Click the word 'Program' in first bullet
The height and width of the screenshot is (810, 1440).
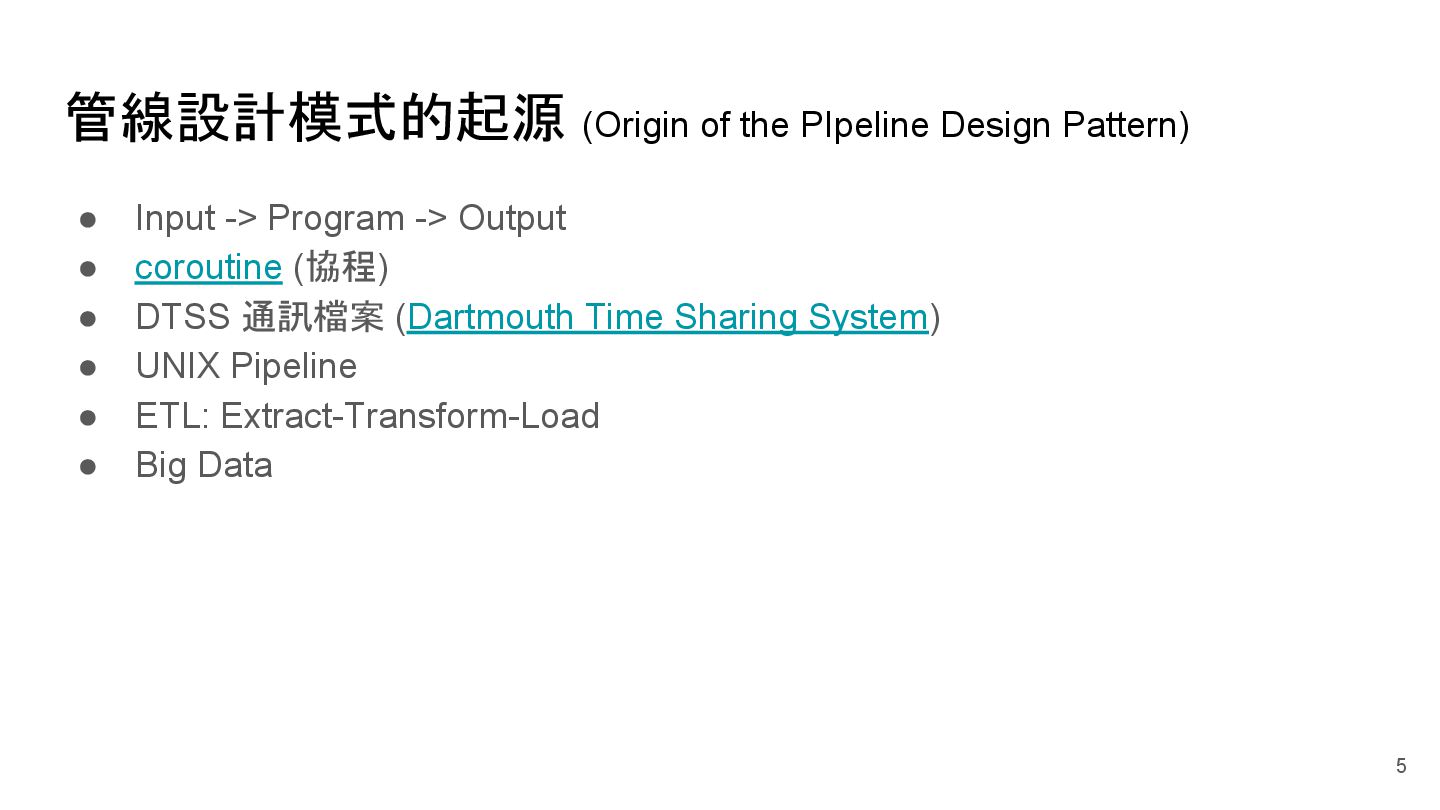(x=335, y=218)
